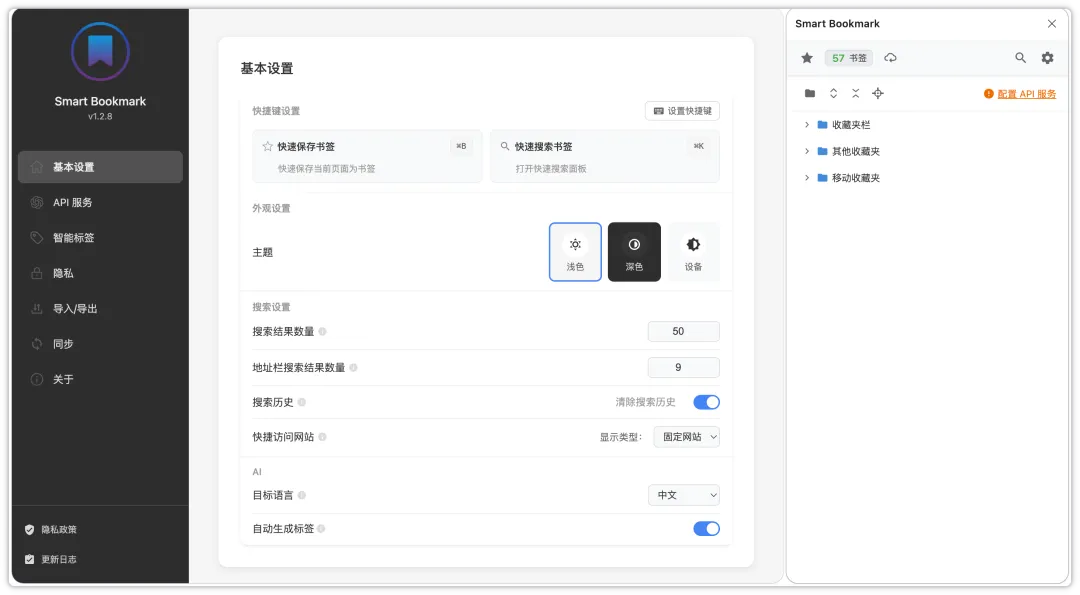Open the 配置 API 服务 link
The height and width of the screenshot is (595, 1080).
(x=1026, y=94)
